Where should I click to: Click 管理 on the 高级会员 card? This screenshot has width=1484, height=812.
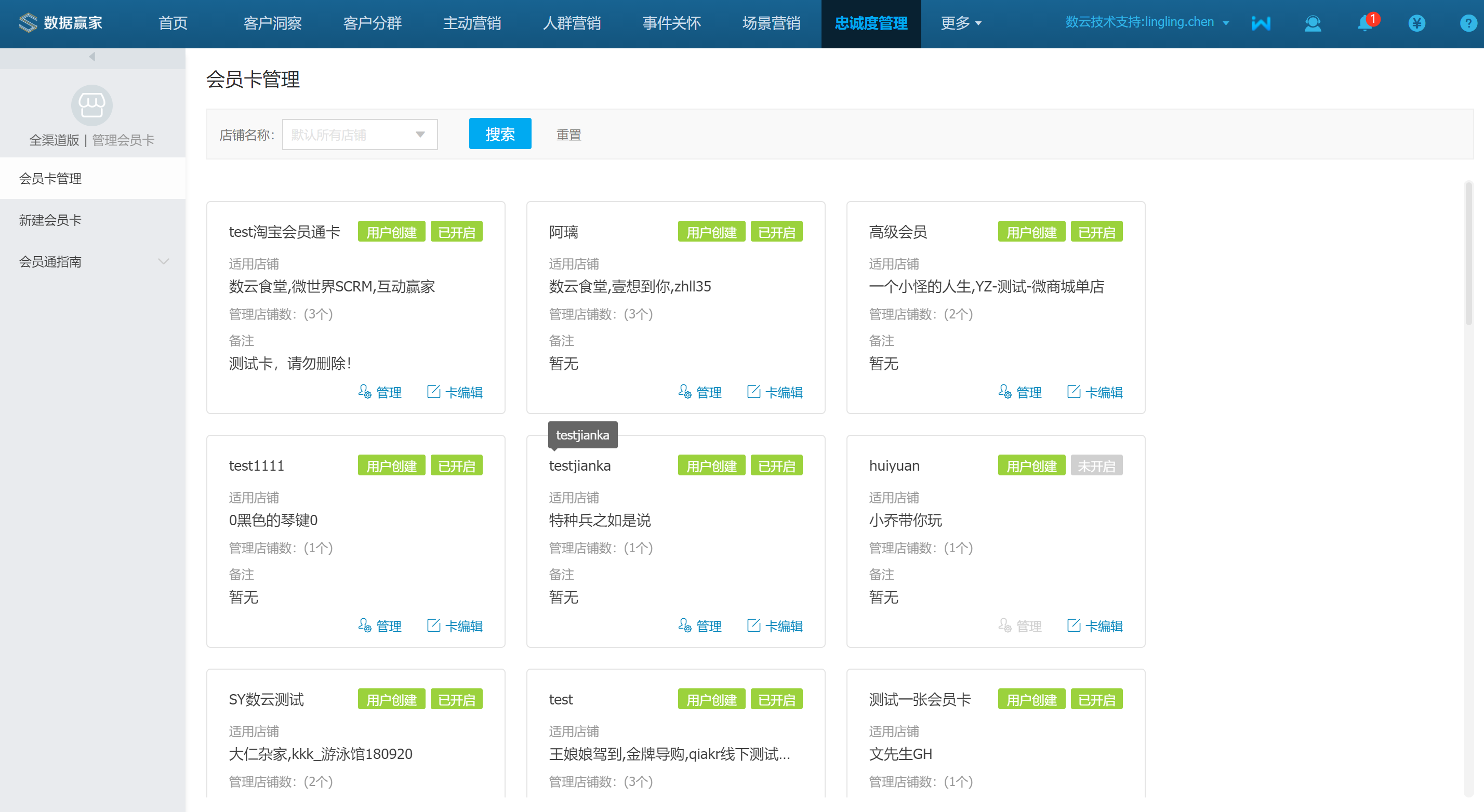coord(1019,392)
